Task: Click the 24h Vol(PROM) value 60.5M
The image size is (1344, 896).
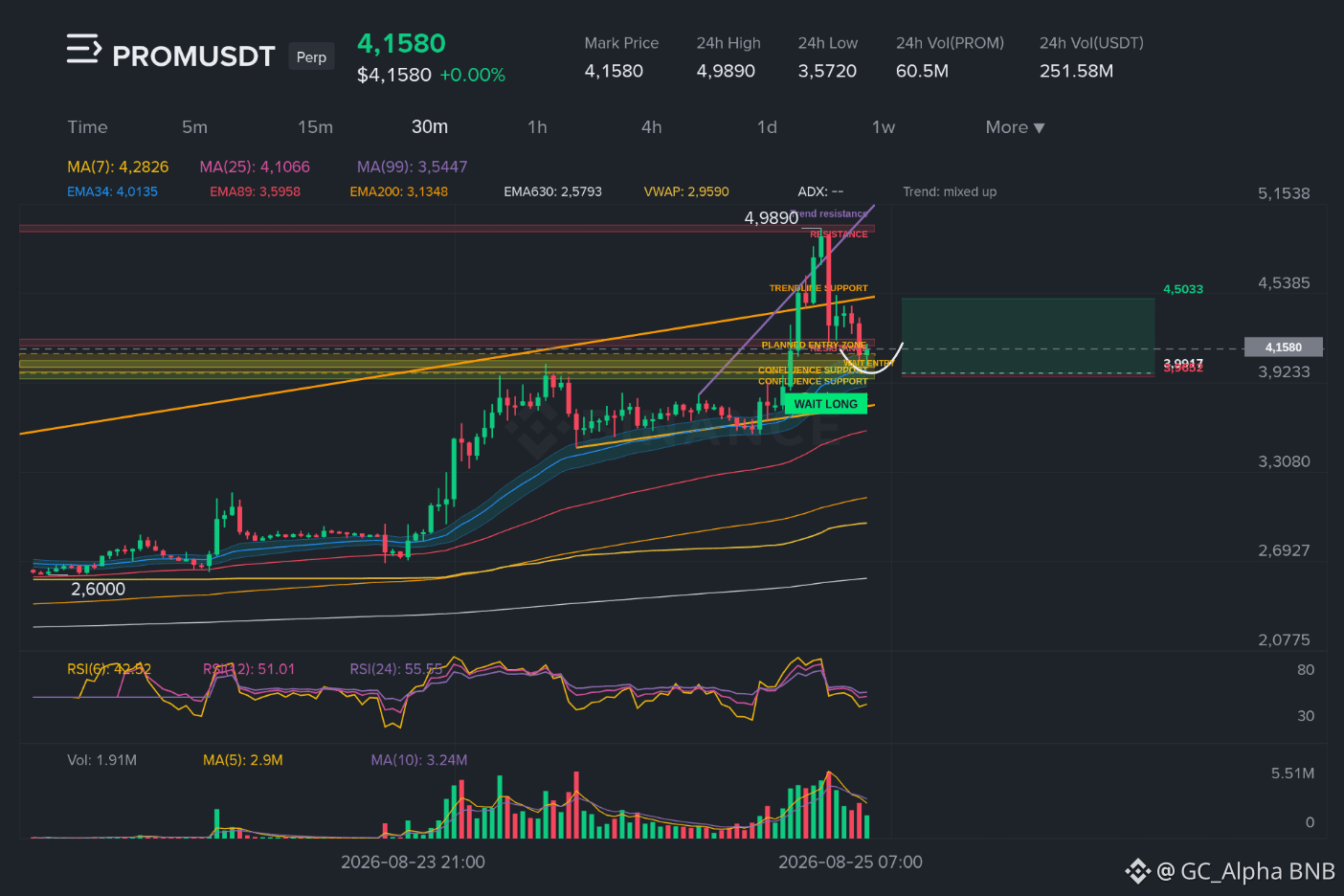Action: [x=922, y=71]
